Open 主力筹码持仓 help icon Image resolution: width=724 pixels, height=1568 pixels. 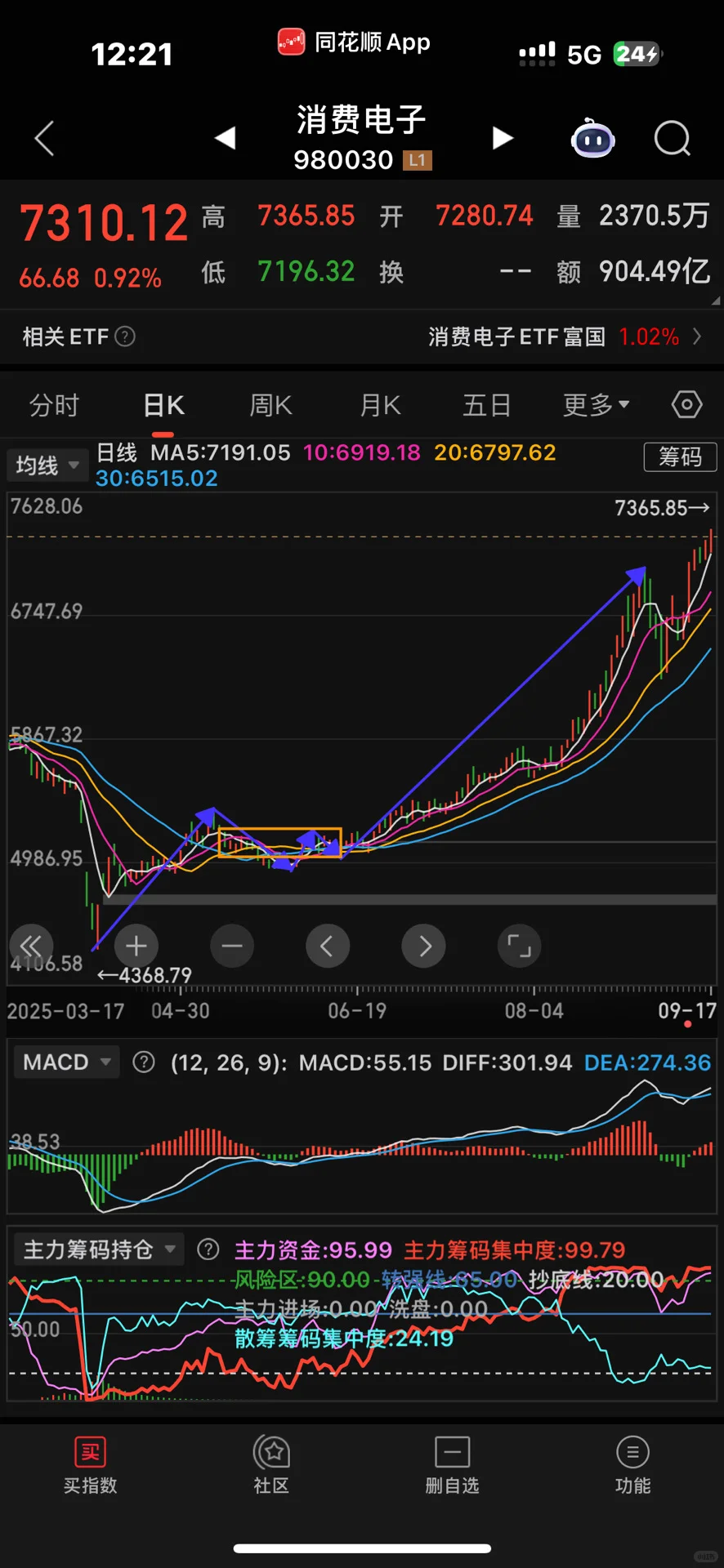pos(208,1249)
